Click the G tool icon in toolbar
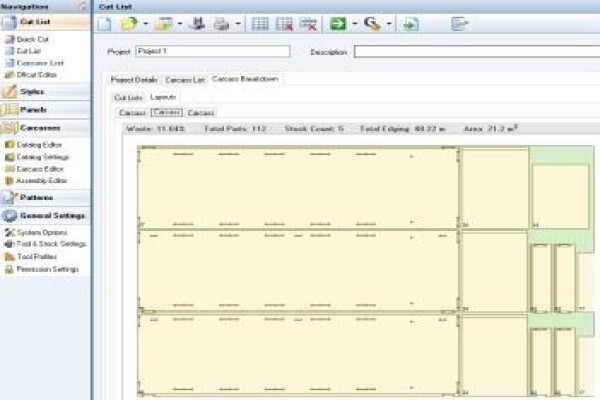 tap(372, 24)
